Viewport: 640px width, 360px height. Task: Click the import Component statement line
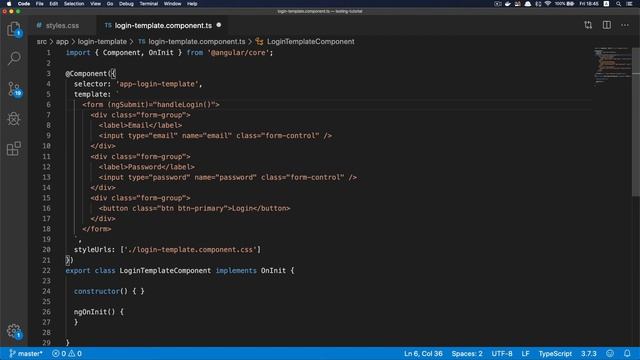[x=169, y=53]
